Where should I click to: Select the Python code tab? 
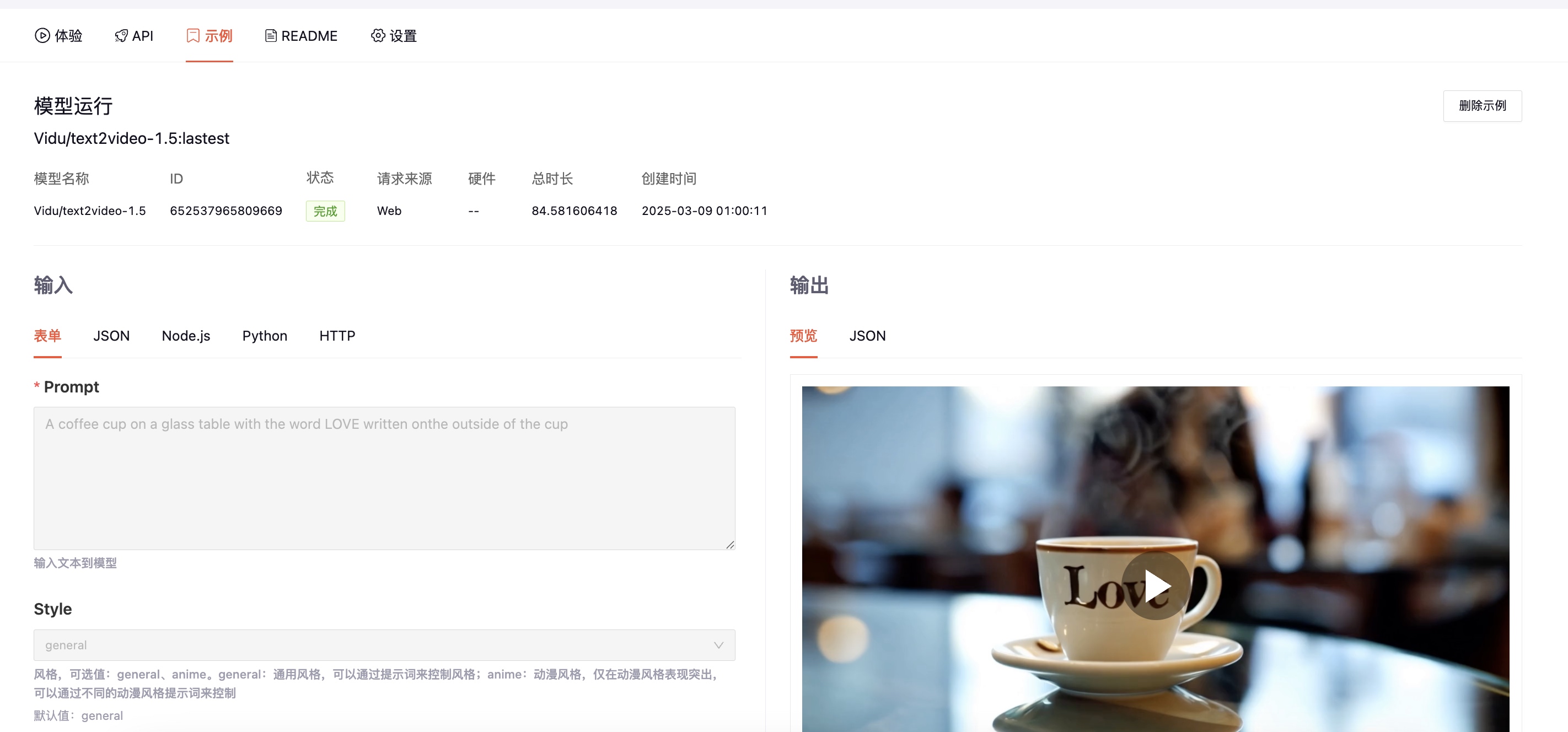click(x=264, y=336)
